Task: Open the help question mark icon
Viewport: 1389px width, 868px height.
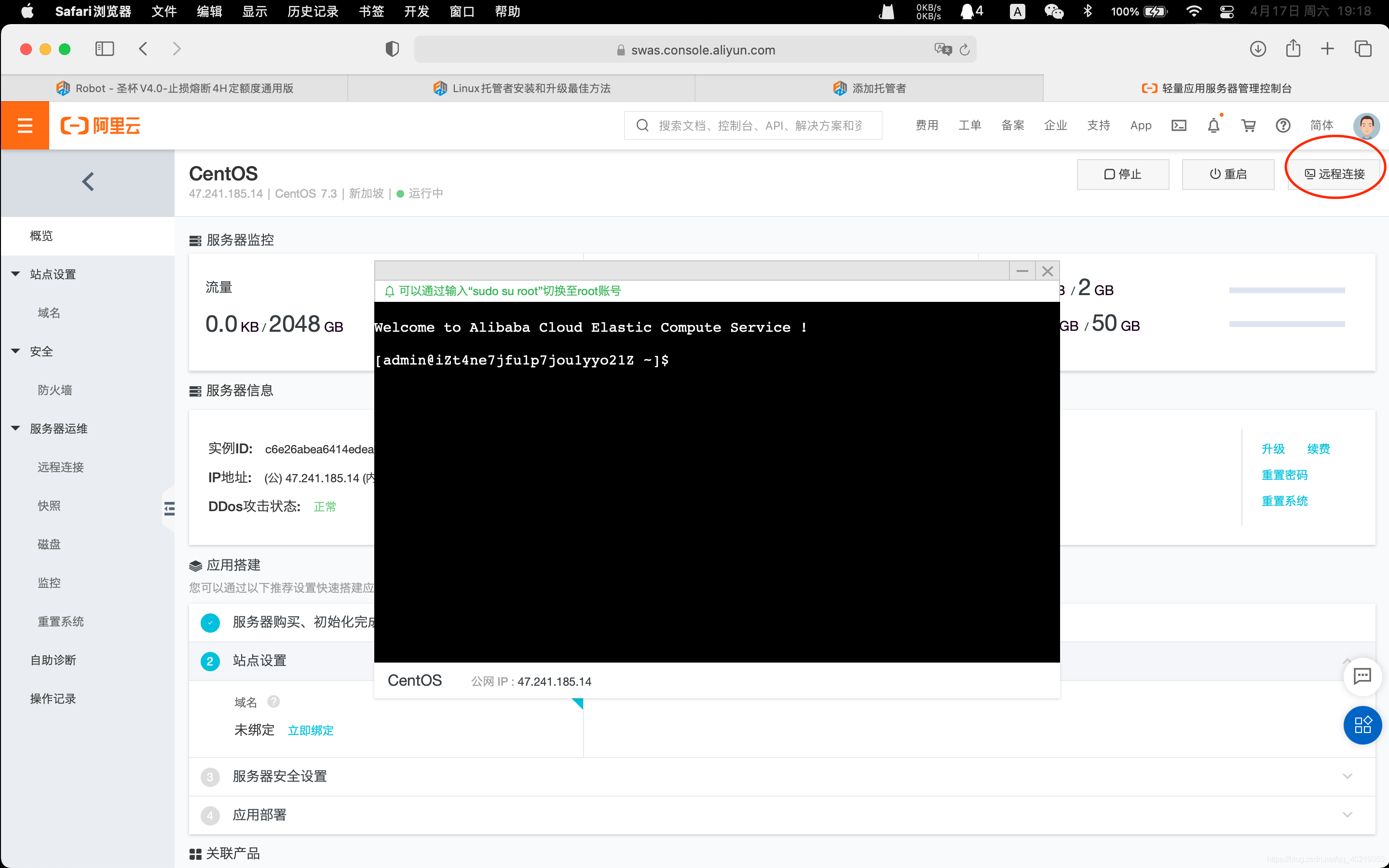Action: tap(1283, 125)
